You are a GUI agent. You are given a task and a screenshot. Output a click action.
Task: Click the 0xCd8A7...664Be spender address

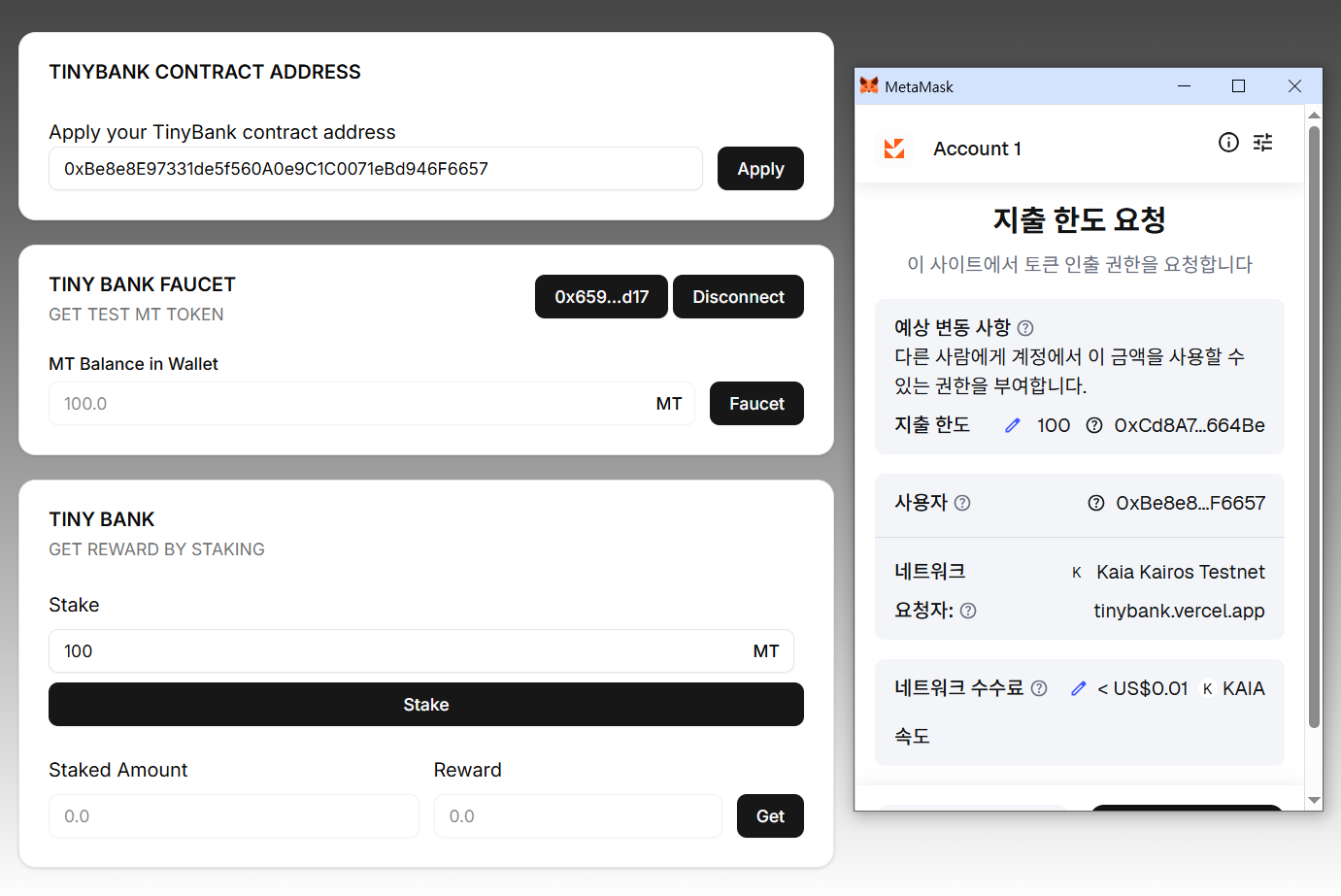[x=1190, y=425]
